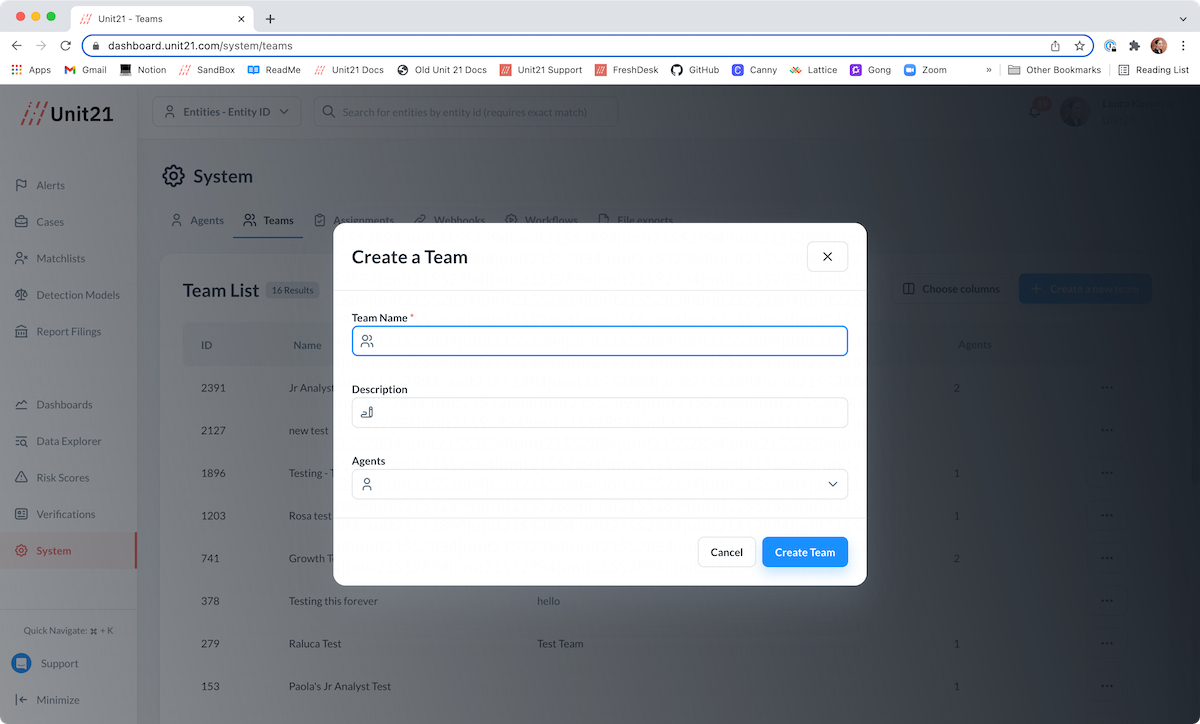The height and width of the screenshot is (724, 1200).
Task: Close the Create a Team dialog
Action: (x=827, y=257)
